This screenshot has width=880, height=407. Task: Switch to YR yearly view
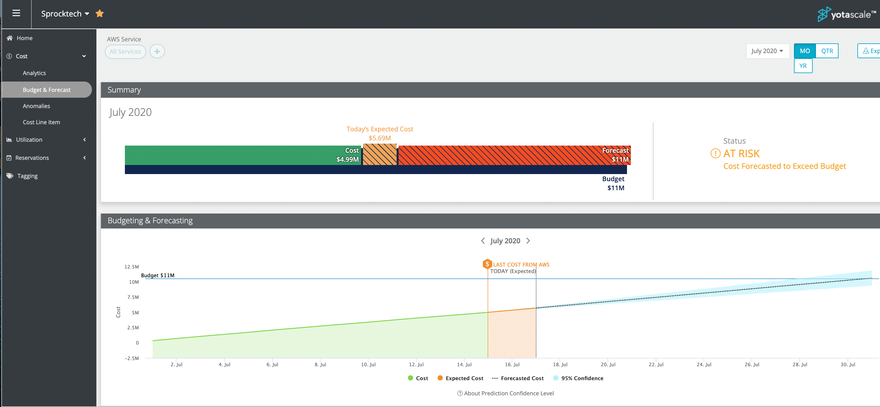pyautogui.click(x=804, y=66)
